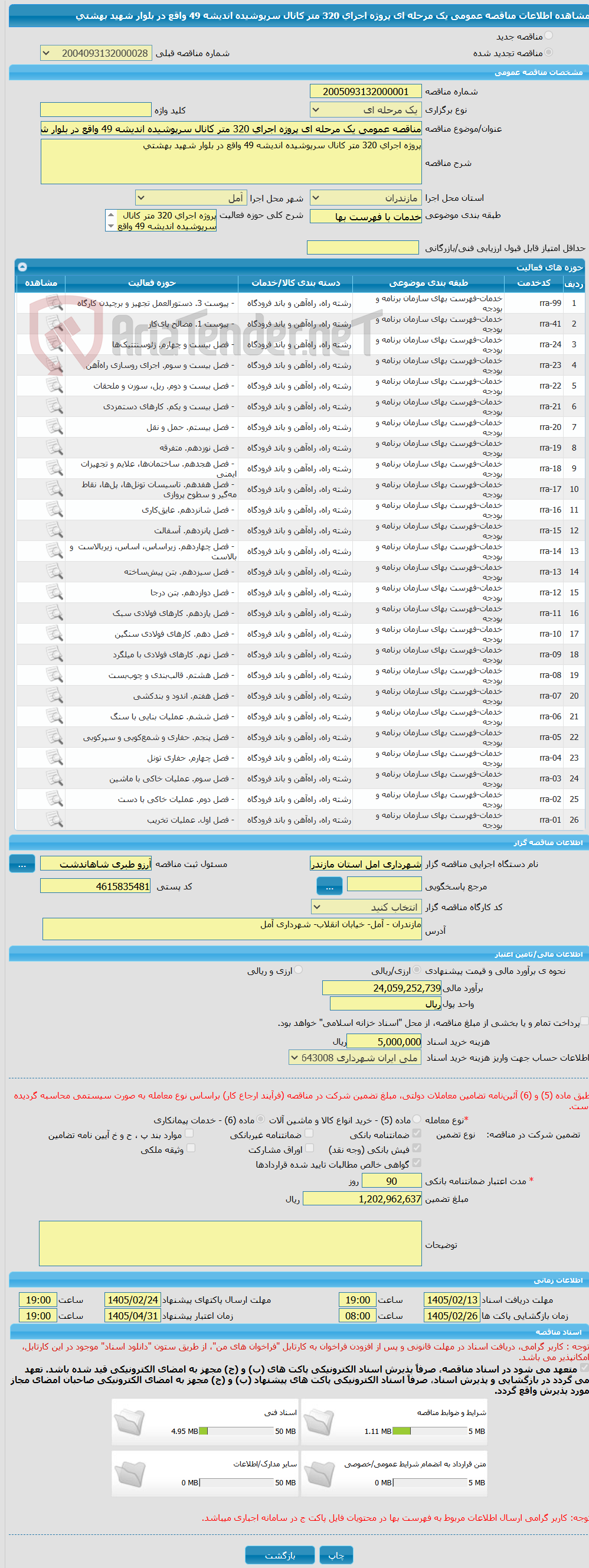Open view icon for row rra-01

click(x=55, y=820)
